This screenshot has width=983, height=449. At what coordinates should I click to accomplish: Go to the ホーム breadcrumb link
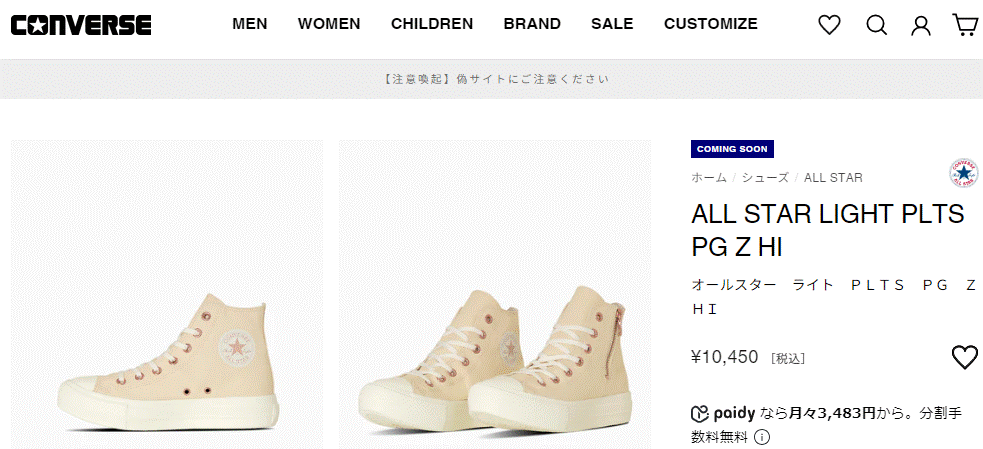709,178
